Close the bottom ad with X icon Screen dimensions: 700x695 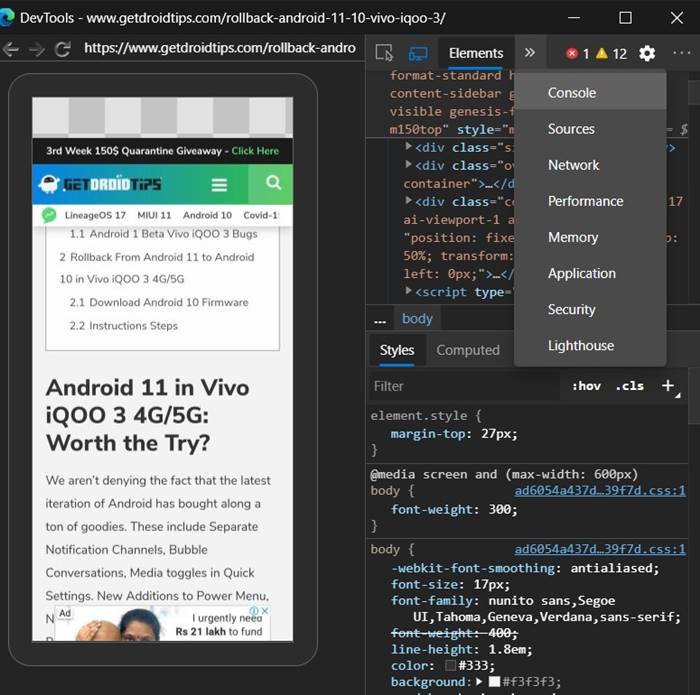[265, 610]
